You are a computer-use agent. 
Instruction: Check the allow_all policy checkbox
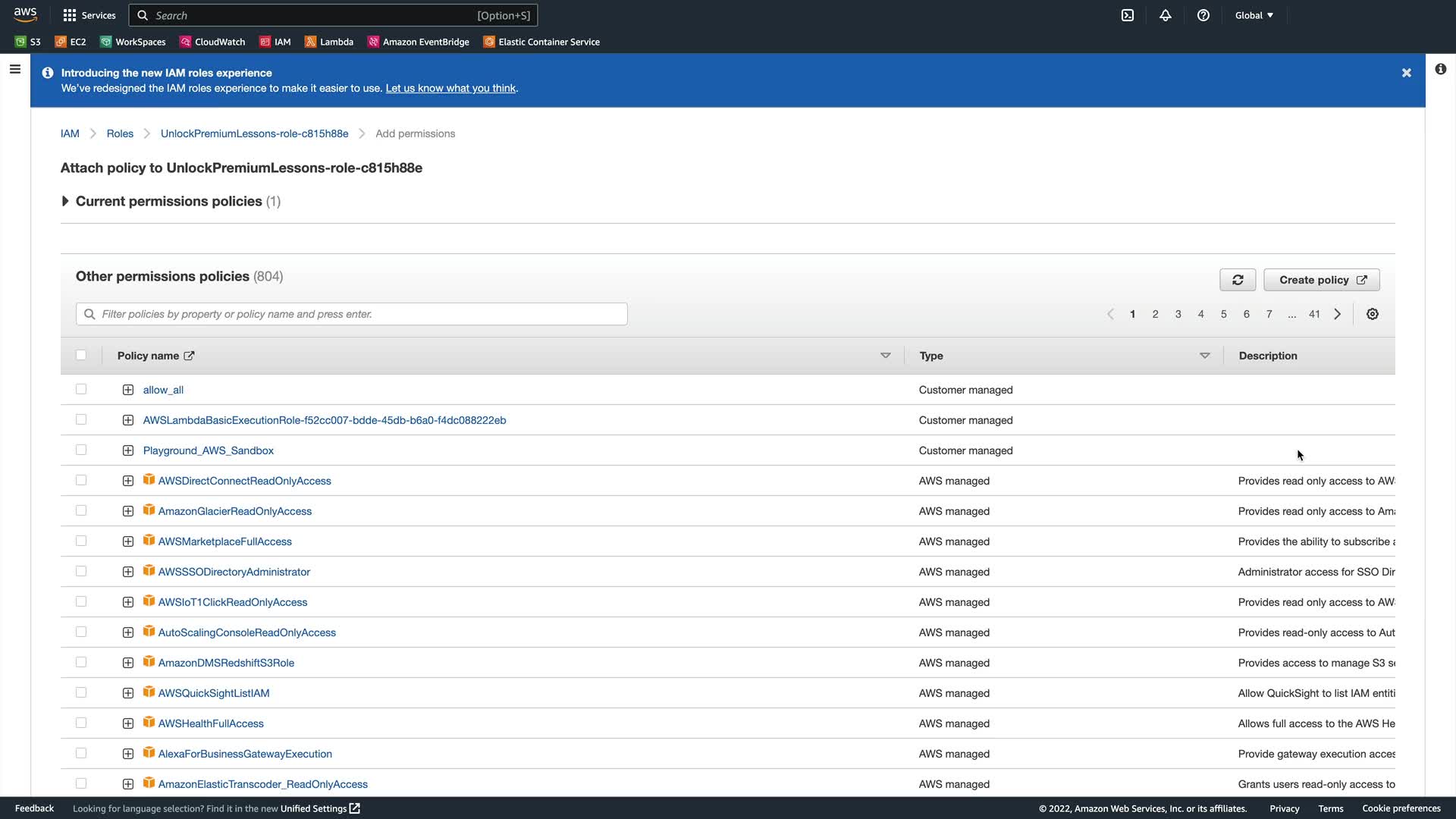pos(81,389)
